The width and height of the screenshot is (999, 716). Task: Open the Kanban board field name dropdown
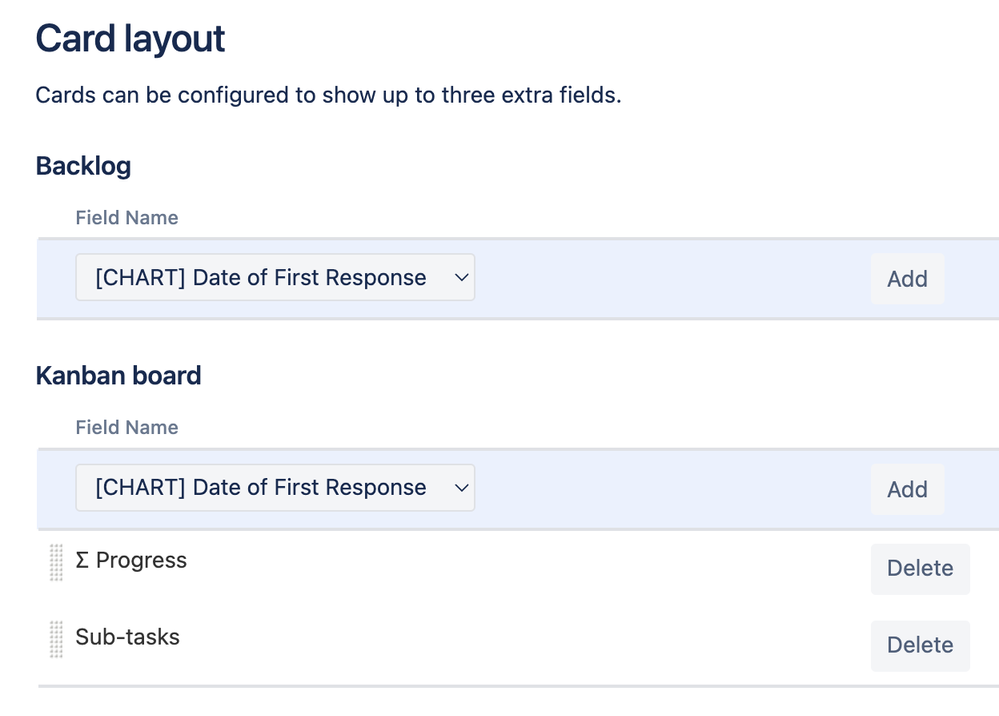[275, 488]
